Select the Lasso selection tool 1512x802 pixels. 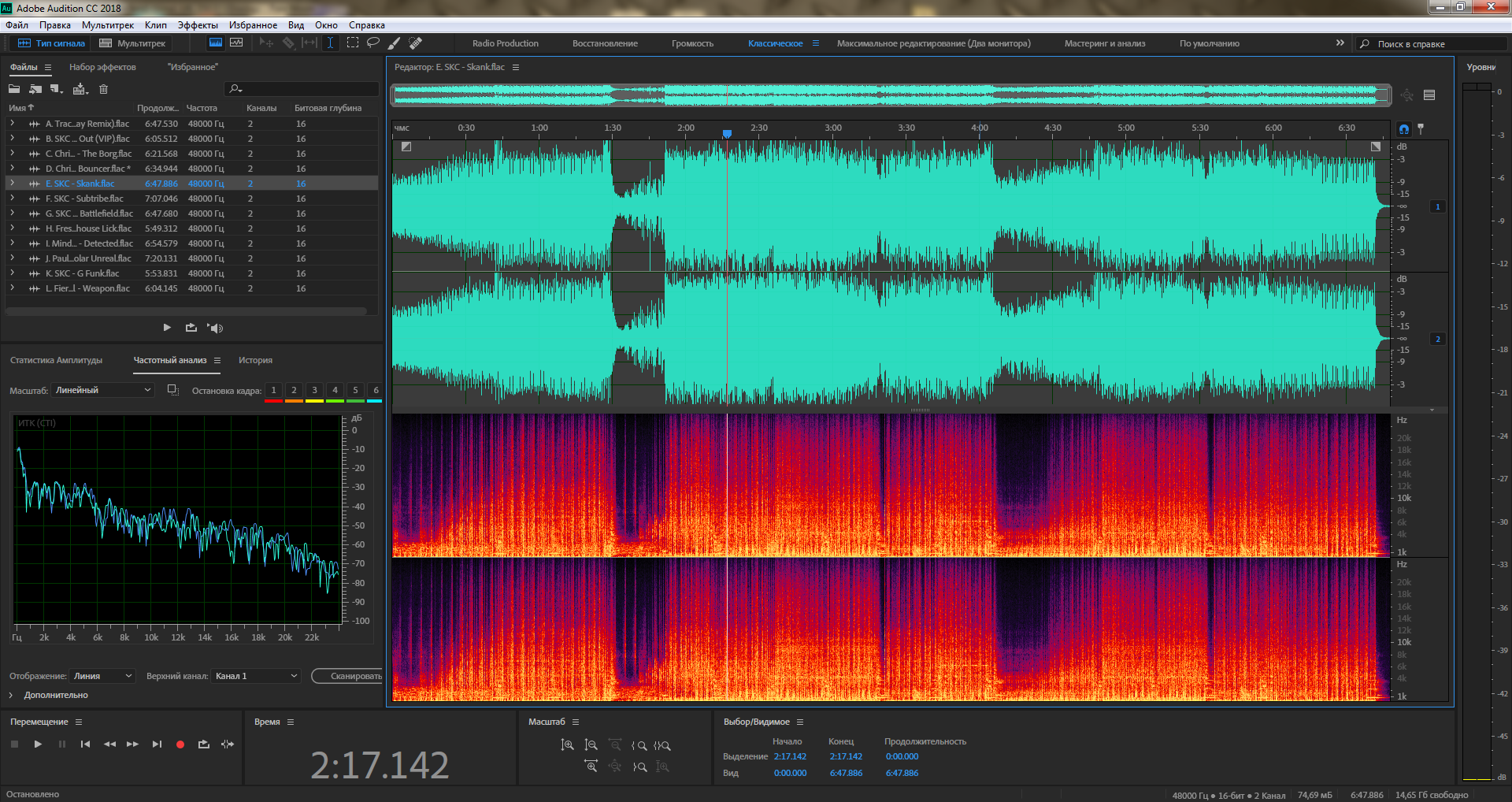click(x=373, y=43)
